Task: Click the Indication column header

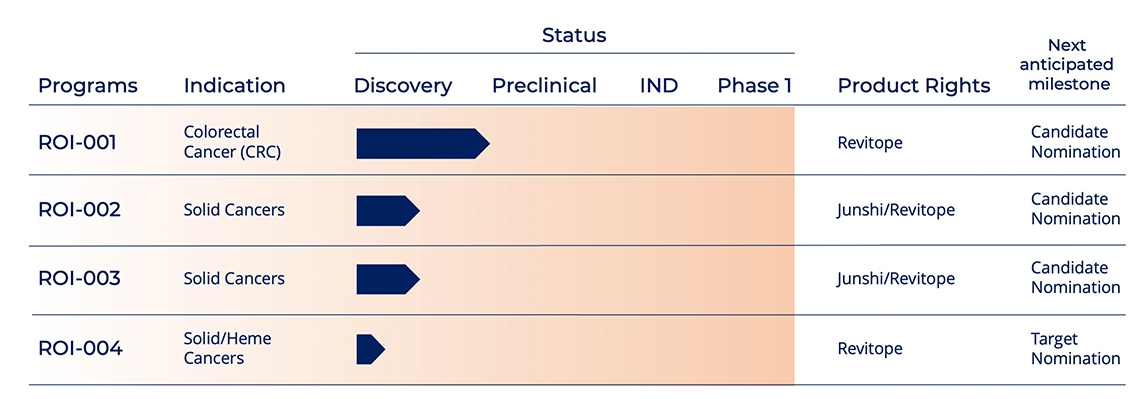Action: pyautogui.click(x=235, y=85)
